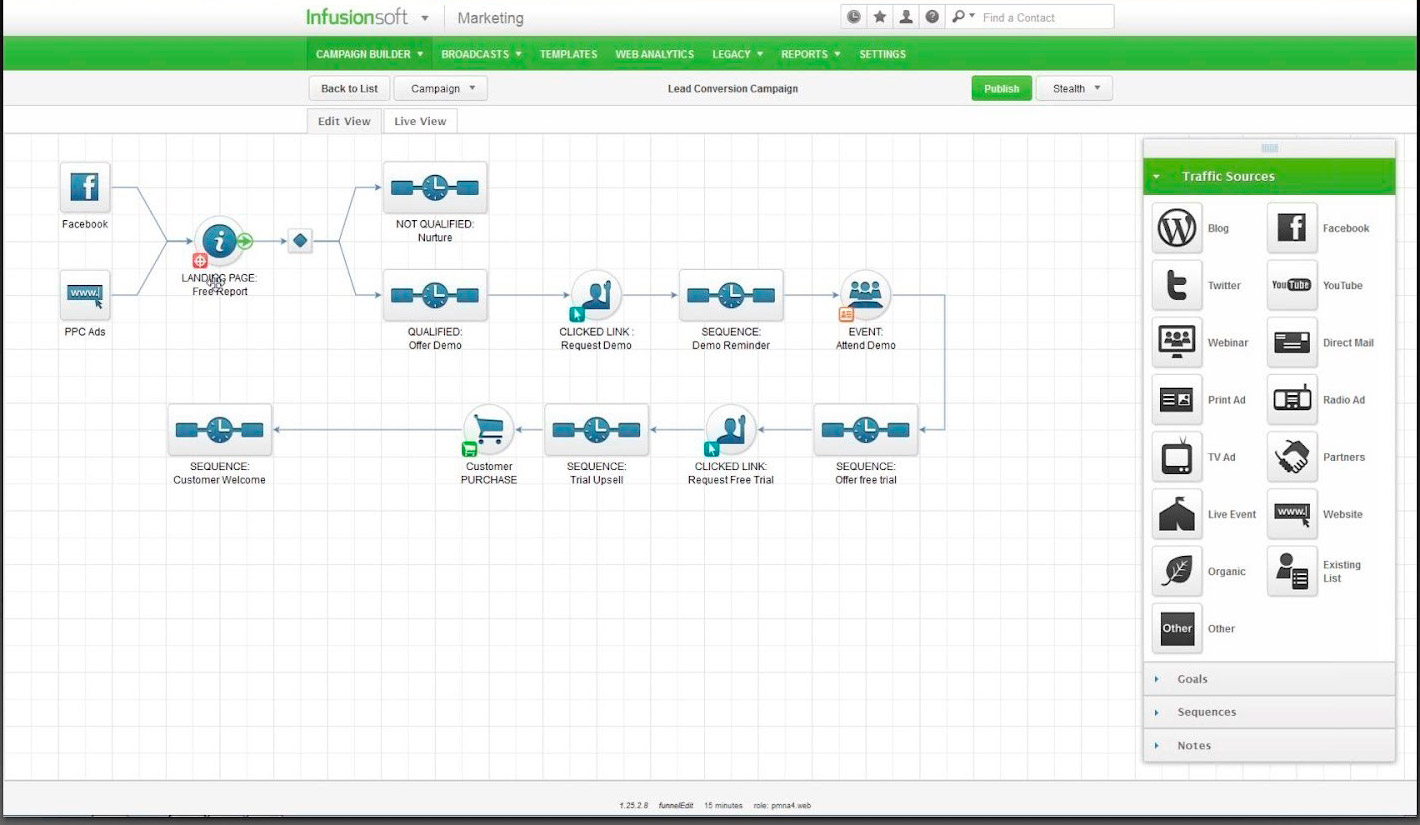This screenshot has width=1420, height=825.
Task: Switch to the Edit View tab
Action: (344, 121)
